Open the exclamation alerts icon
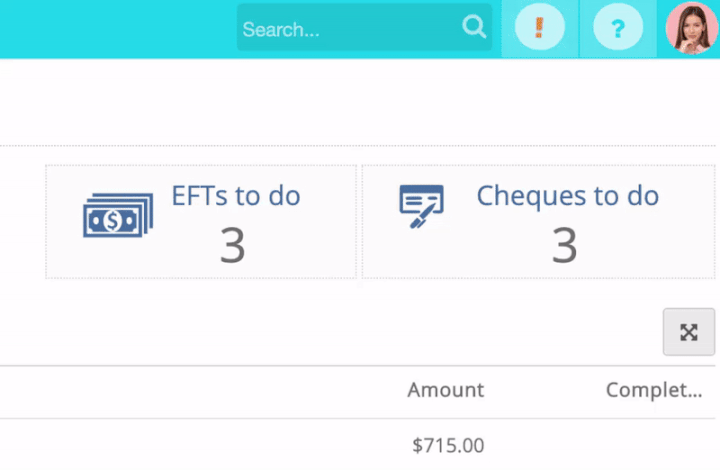Screen dimensions: 720x470 click(540, 28)
